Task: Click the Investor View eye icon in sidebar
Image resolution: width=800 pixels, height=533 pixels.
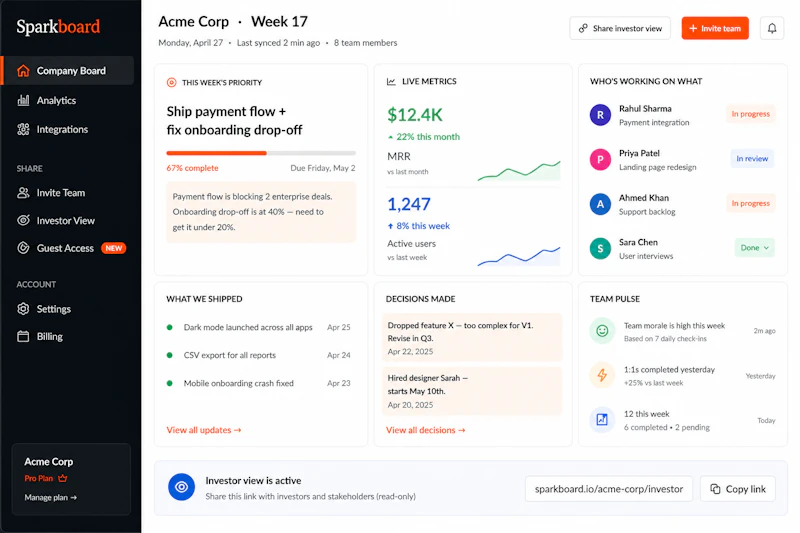Action: 23,220
